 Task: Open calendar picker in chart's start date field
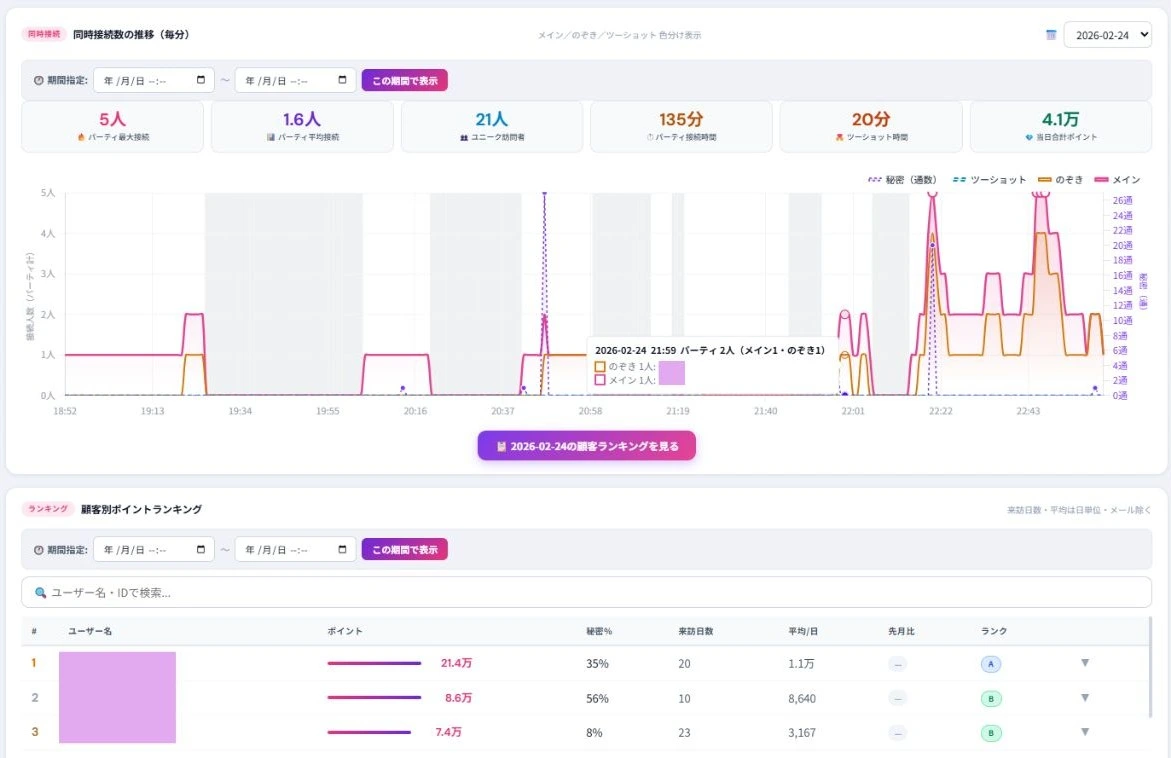point(201,81)
